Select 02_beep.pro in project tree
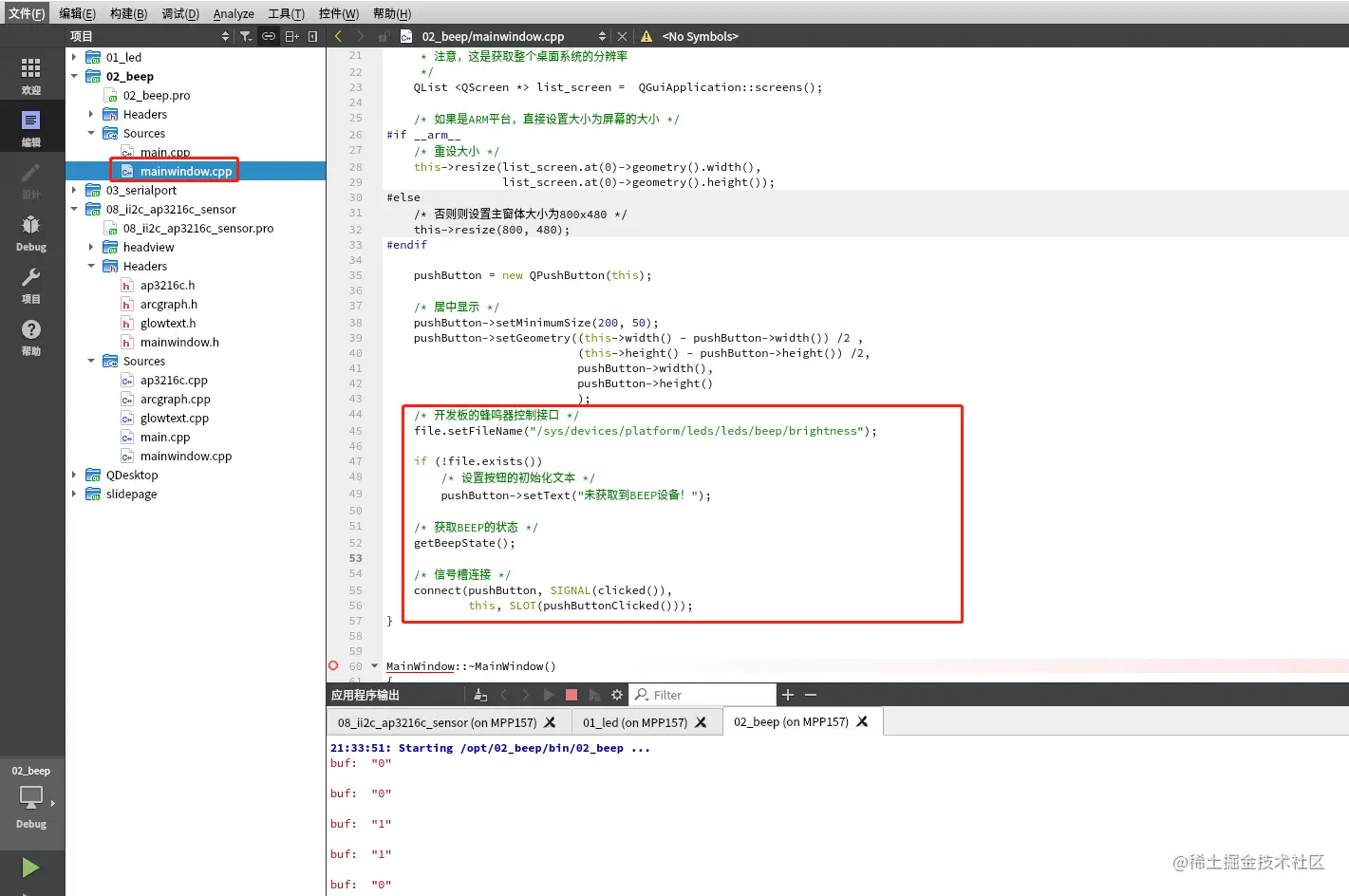Screen dimensions: 1349x896 [157, 95]
